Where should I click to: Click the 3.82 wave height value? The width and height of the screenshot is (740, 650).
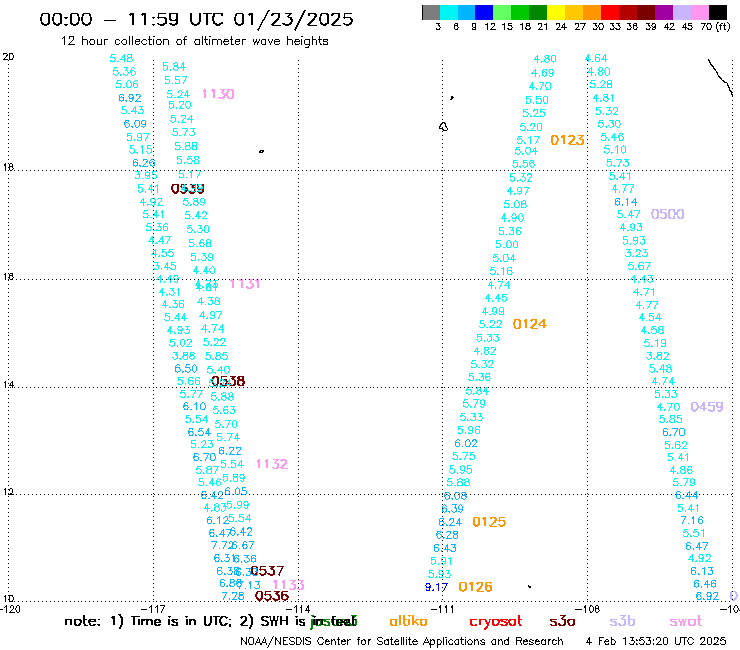657,356
